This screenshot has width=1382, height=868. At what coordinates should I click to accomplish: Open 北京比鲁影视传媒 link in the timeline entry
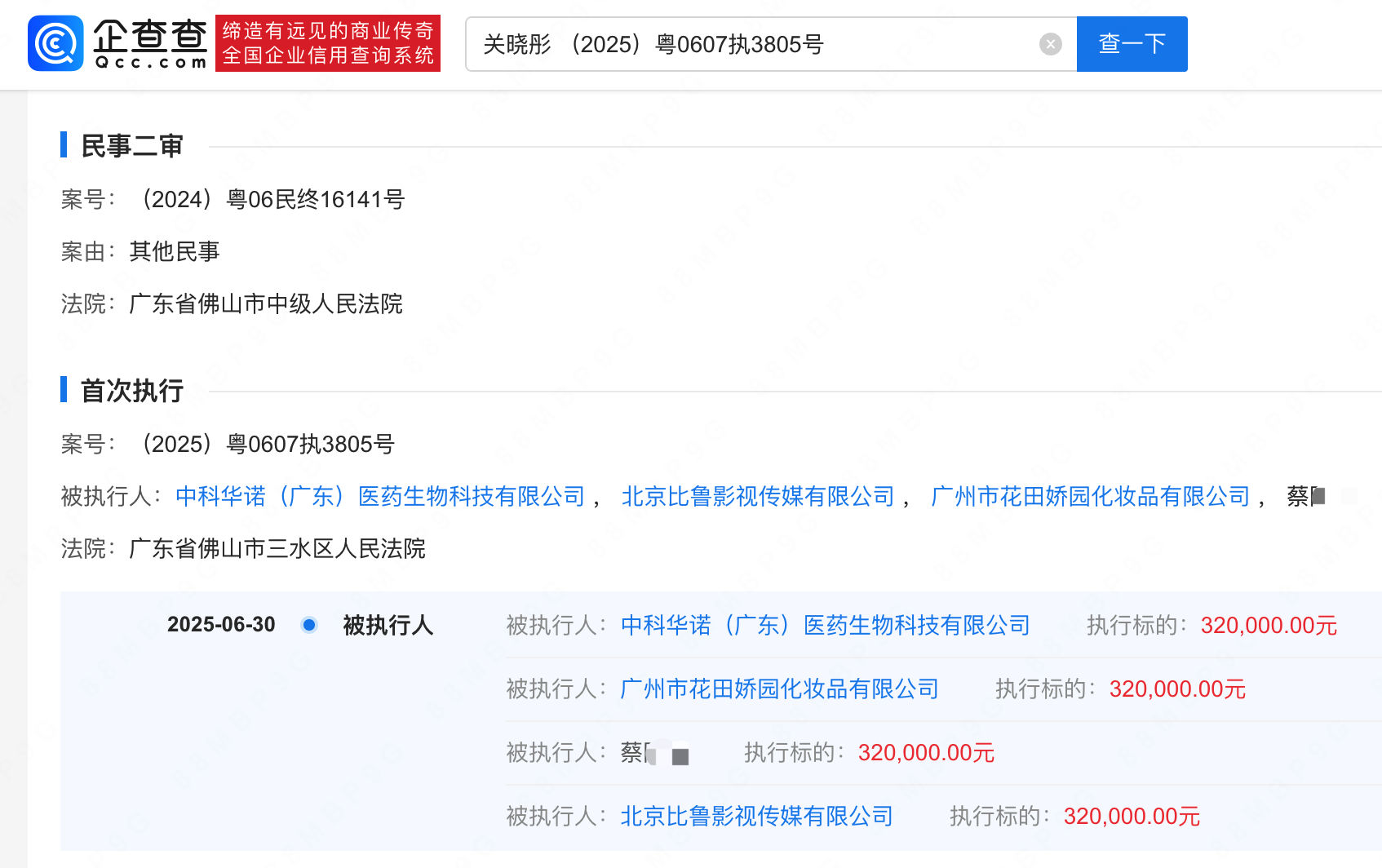pyautogui.click(x=756, y=816)
